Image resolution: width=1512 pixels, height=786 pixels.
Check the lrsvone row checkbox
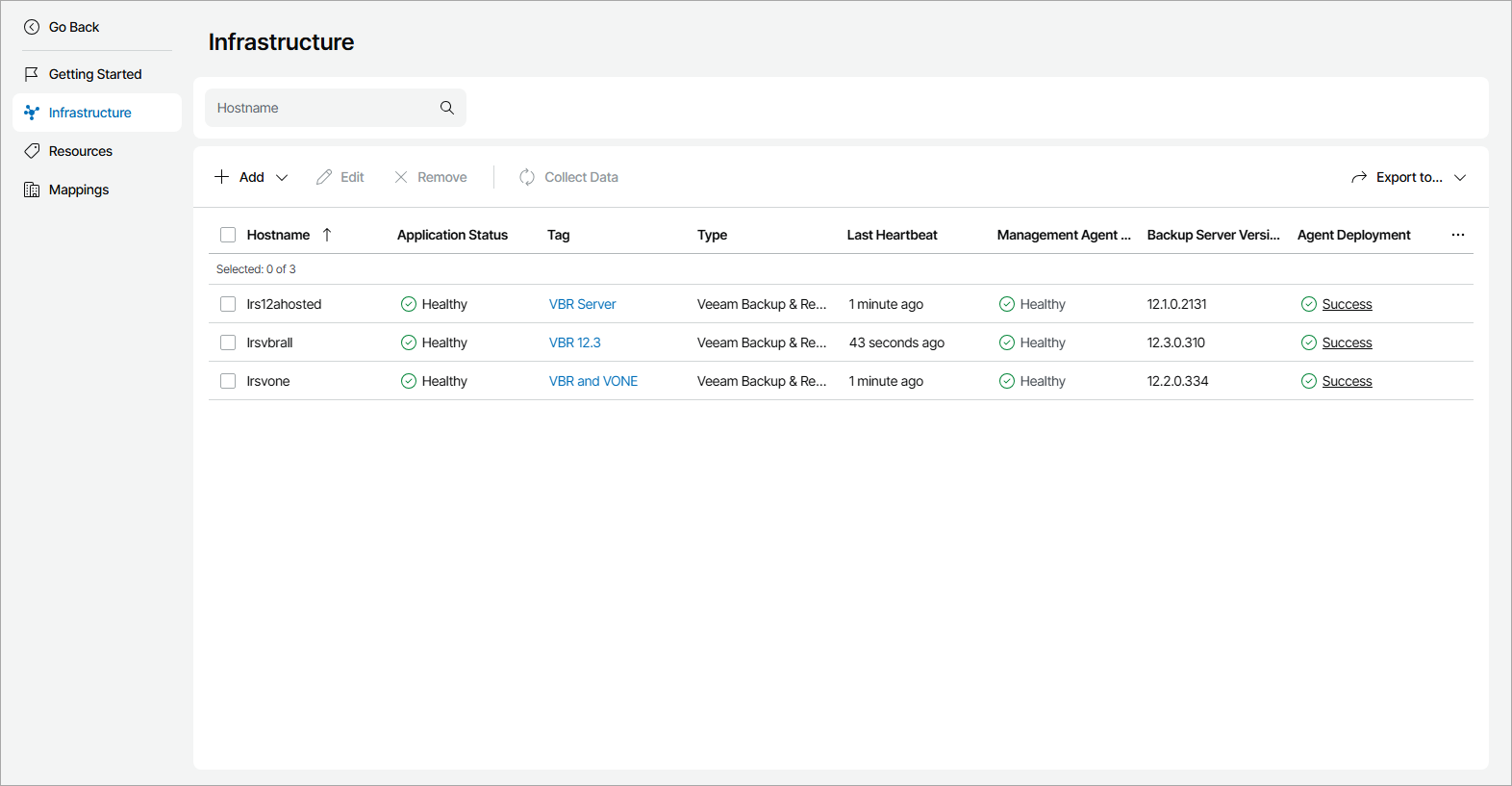(228, 381)
